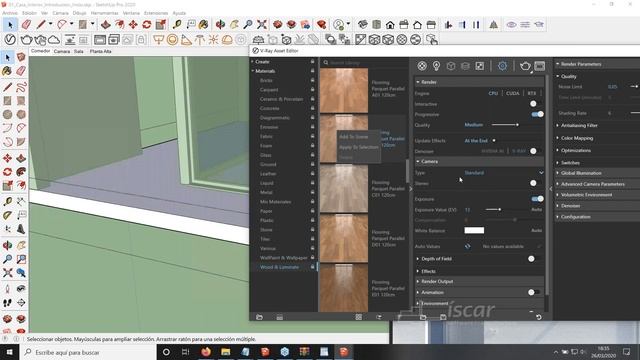Click the White Balance color swatch
640x360 pixels.
click(474, 230)
